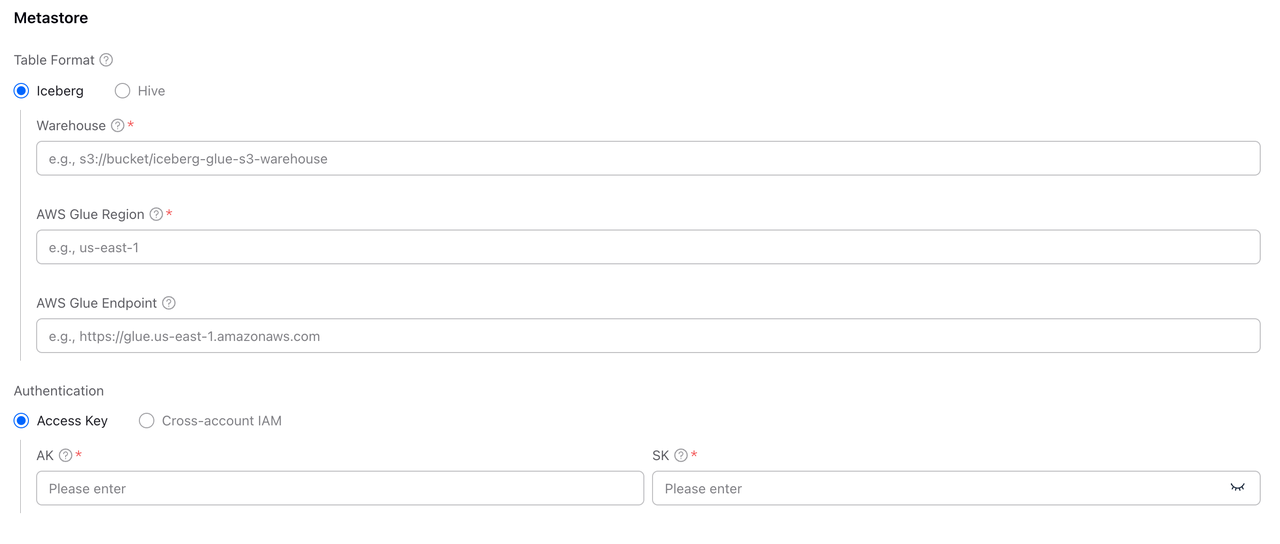
Task: Click the AWS Glue Region help icon
Action: (x=156, y=214)
